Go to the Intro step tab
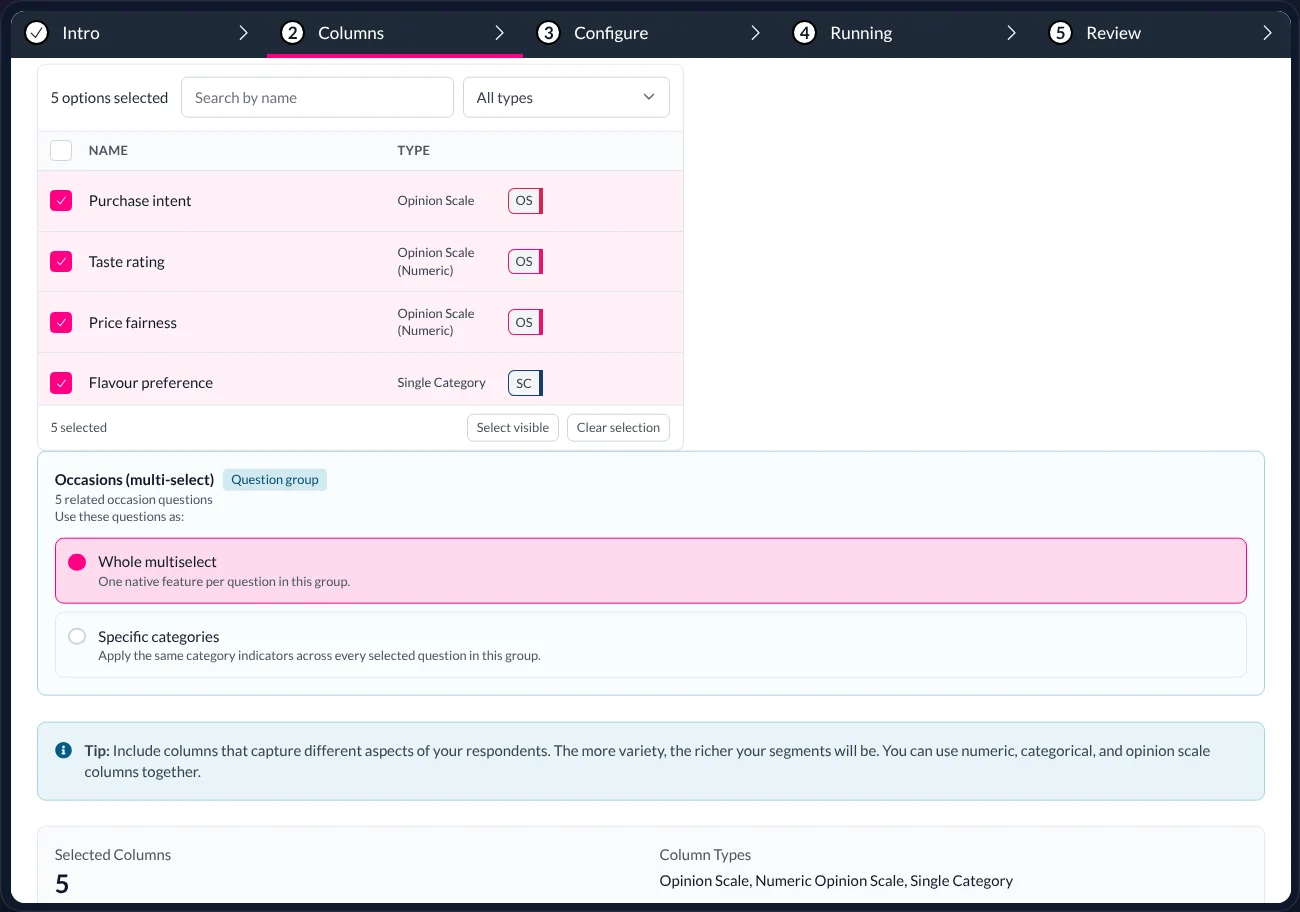 (138, 33)
